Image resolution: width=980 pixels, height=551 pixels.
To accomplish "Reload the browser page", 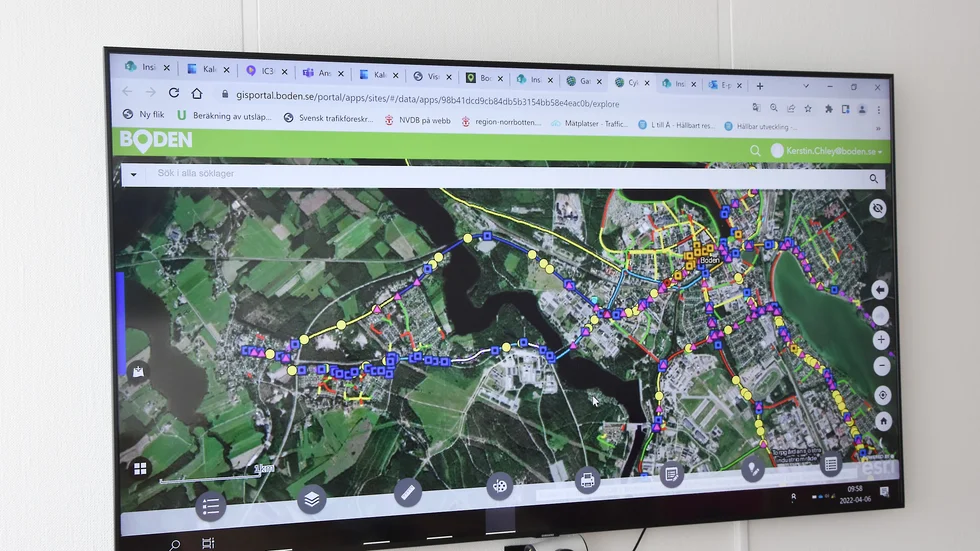I will click(174, 92).
